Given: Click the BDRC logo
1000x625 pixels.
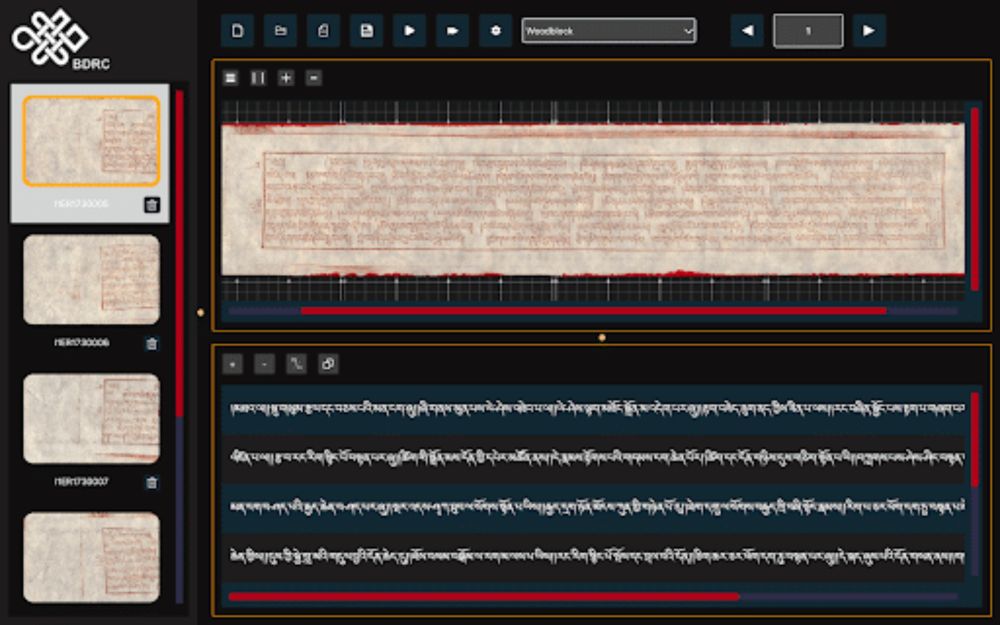Looking at the screenshot, I should pyautogui.click(x=61, y=38).
